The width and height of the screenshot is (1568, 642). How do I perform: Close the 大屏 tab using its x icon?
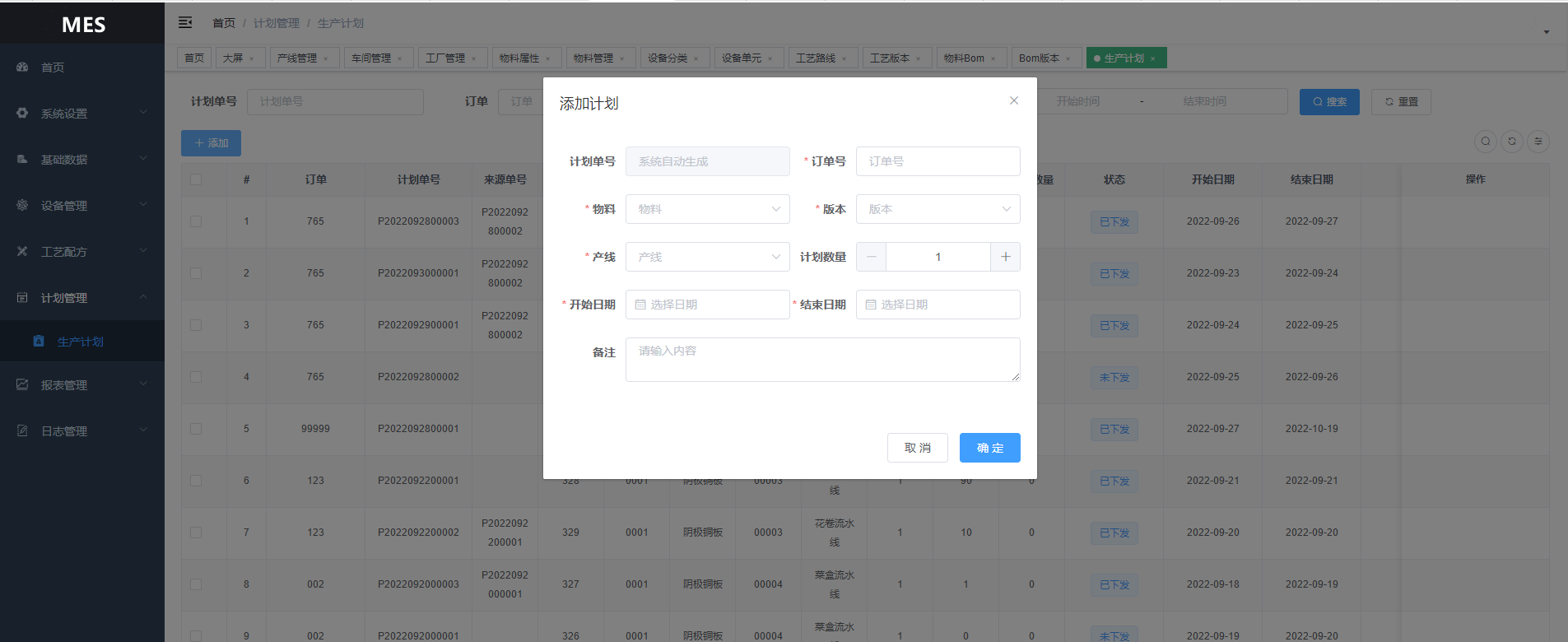click(252, 58)
